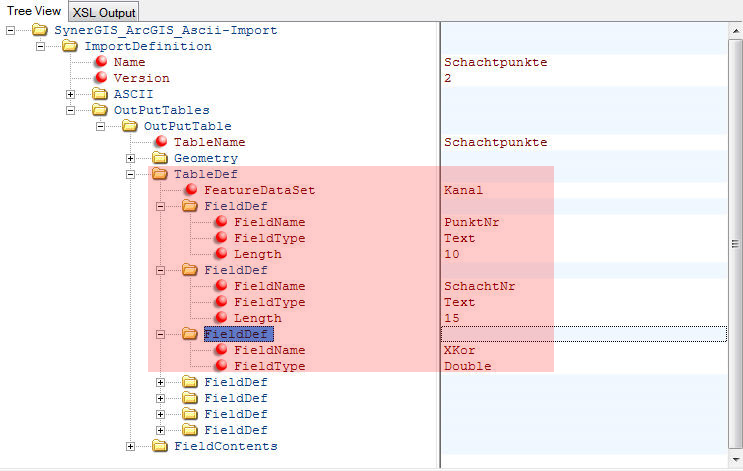Click the folder icon of the Geometry node
743x471 pixels.
pyautogui.click(x=161, y=158)
